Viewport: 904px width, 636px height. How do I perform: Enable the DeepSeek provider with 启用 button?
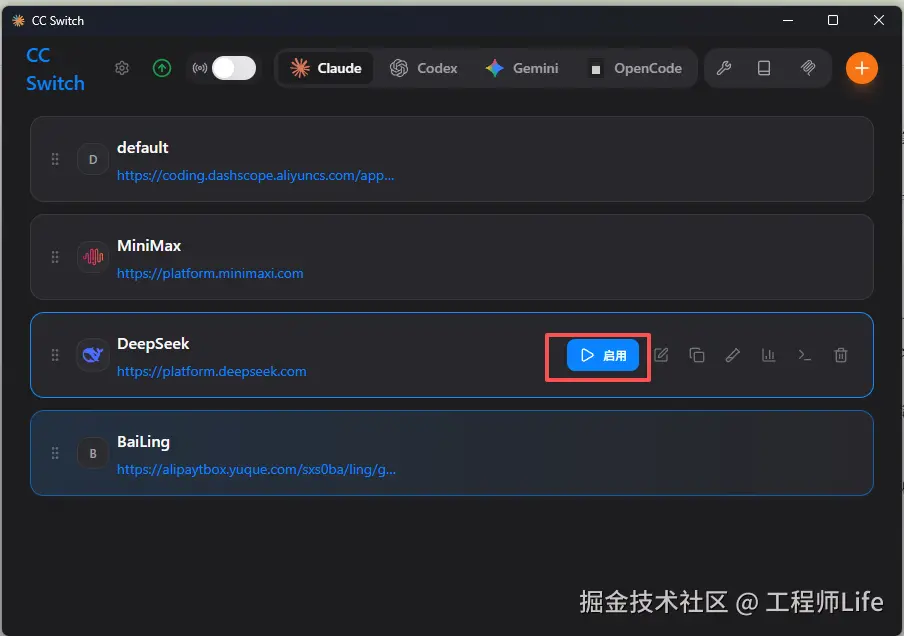602,355
